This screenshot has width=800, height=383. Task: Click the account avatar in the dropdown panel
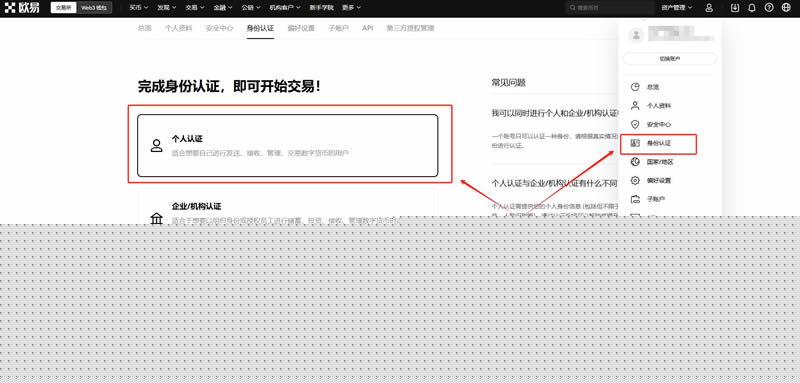[x=636, y=35]
